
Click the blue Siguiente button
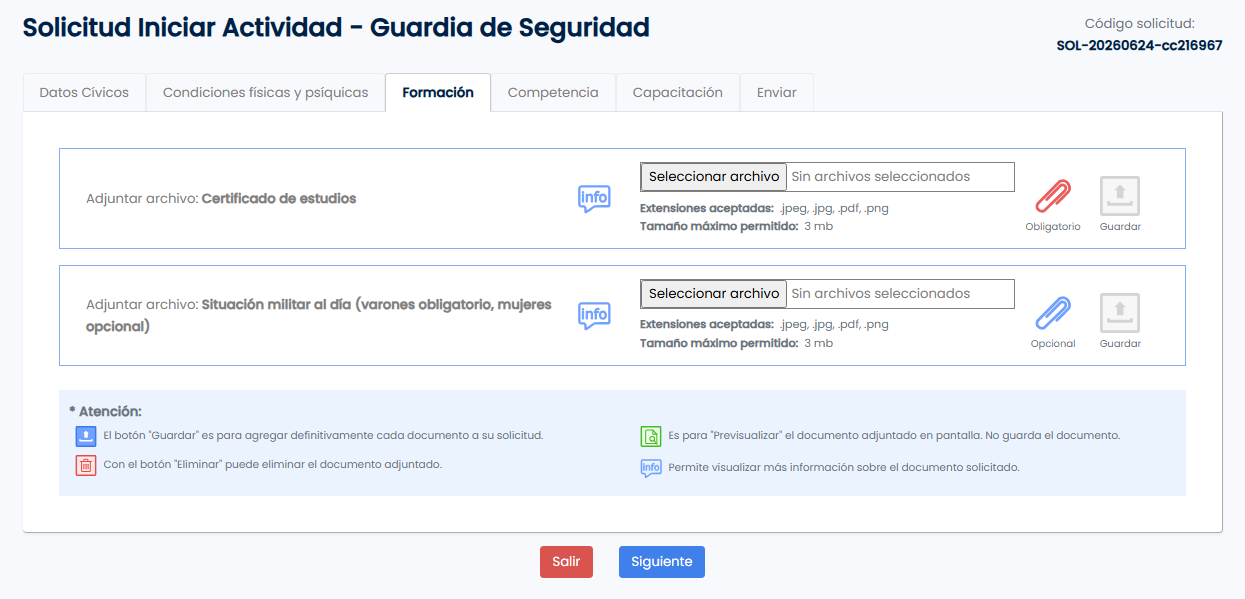(662, 562)
